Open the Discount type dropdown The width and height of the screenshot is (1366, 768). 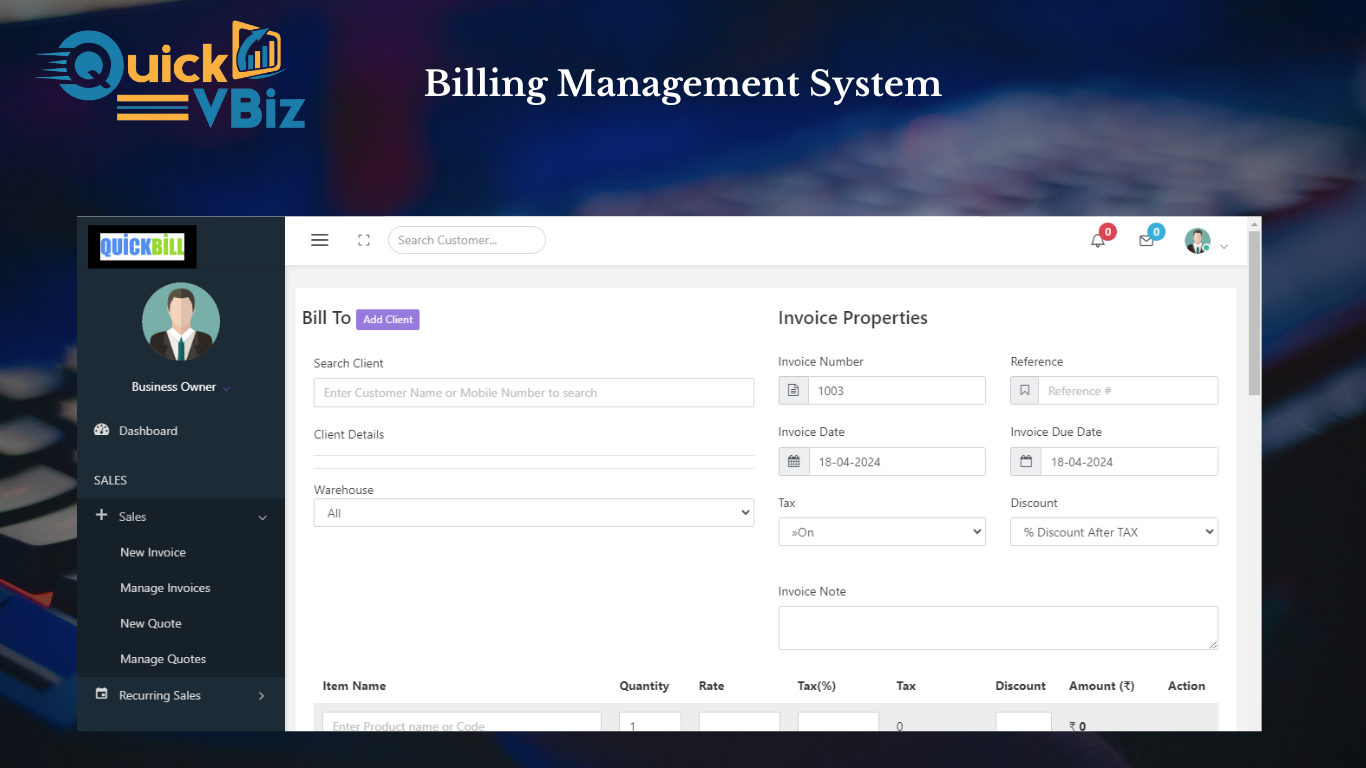coord(1113,532)
